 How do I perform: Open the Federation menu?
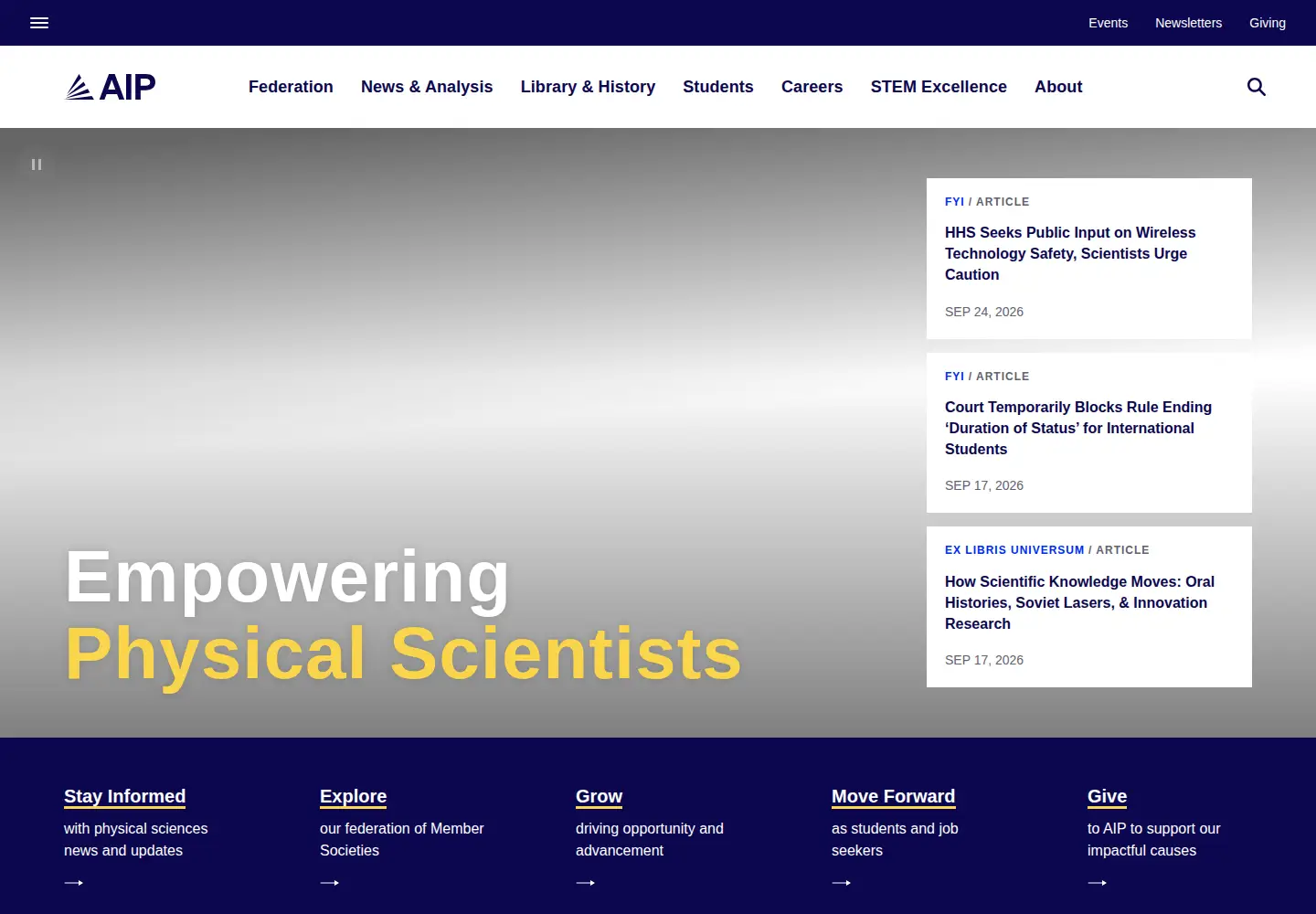point(291,87)
